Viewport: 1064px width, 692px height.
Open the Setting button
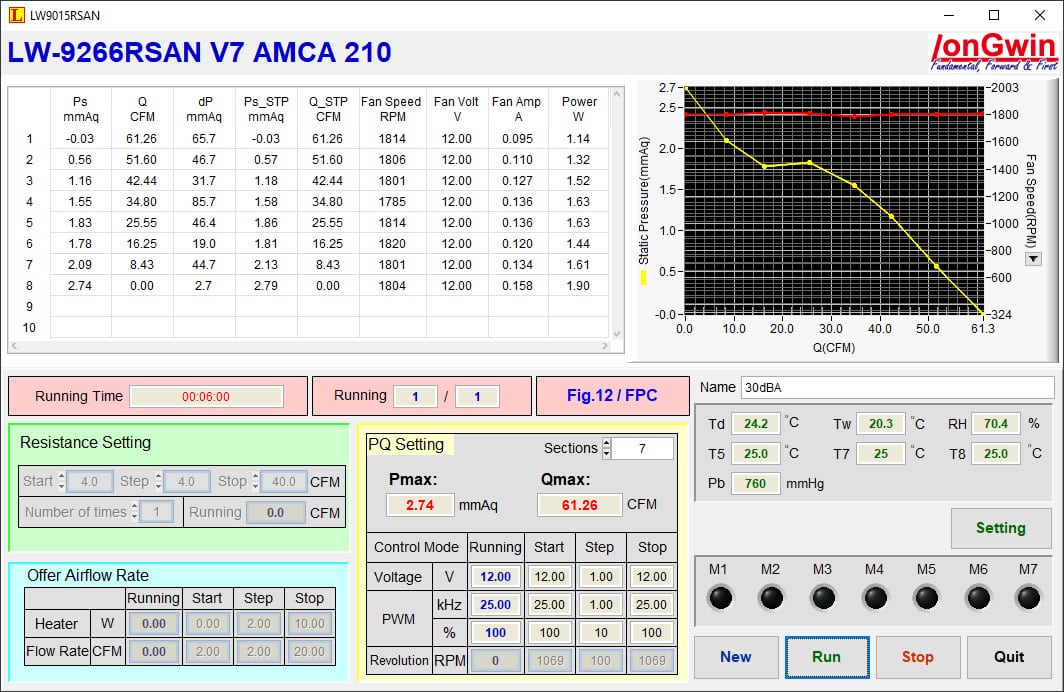(x=1001, y=528)
